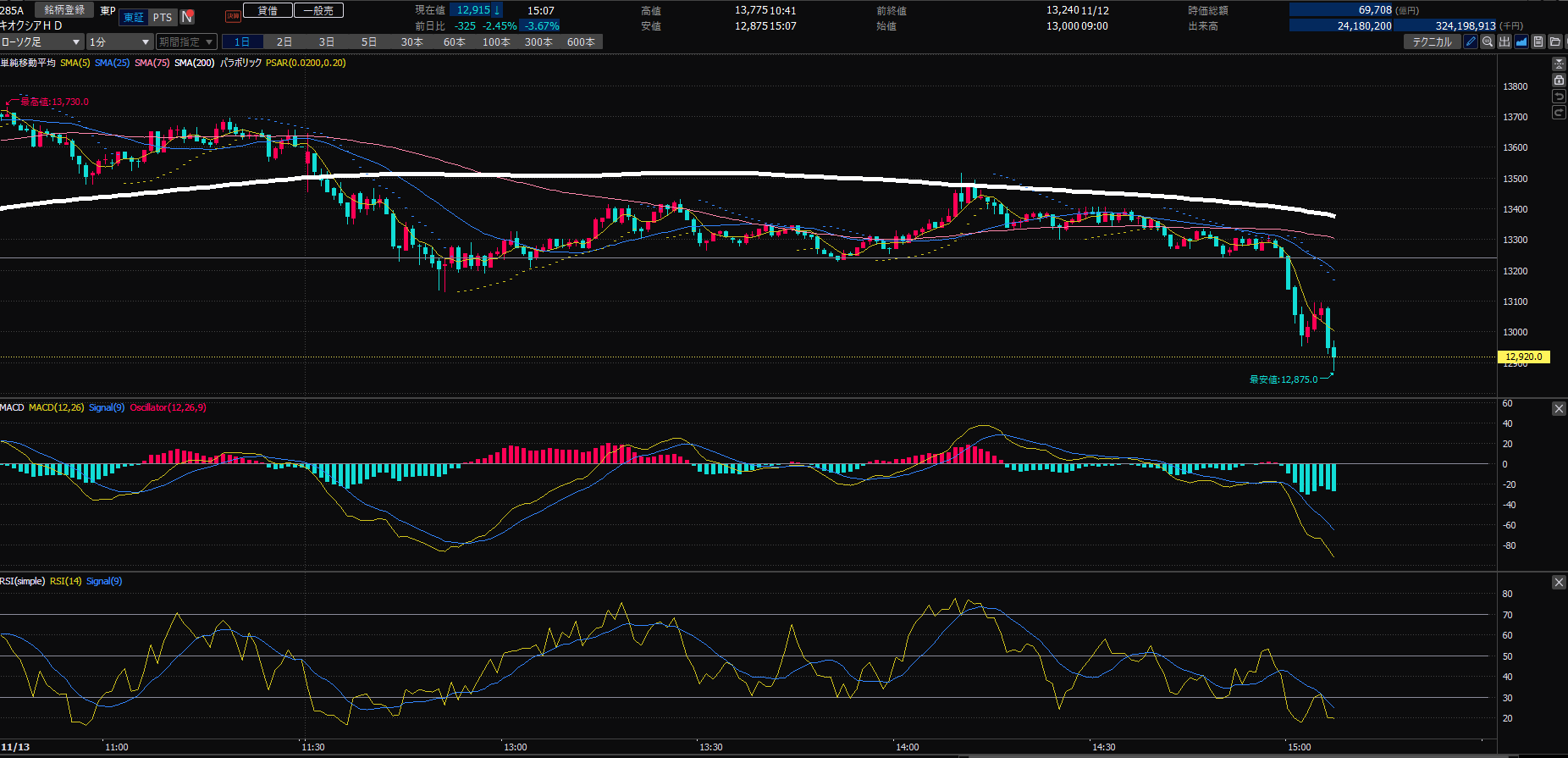Switch market to PTS
This screenshot has height=758, width=1568.
(163, 17)
